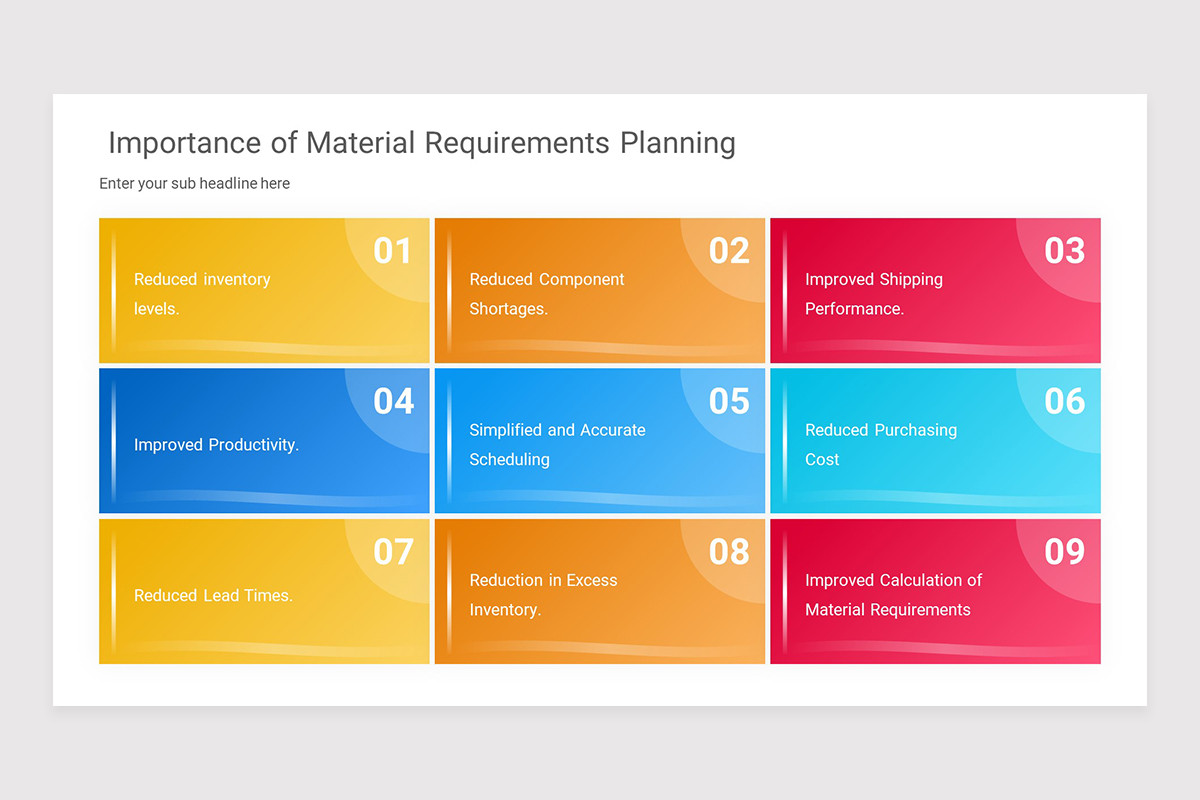Screen dimensions: 1200x800
Task: Click the number 05 badge
Action: coord(728,401)
